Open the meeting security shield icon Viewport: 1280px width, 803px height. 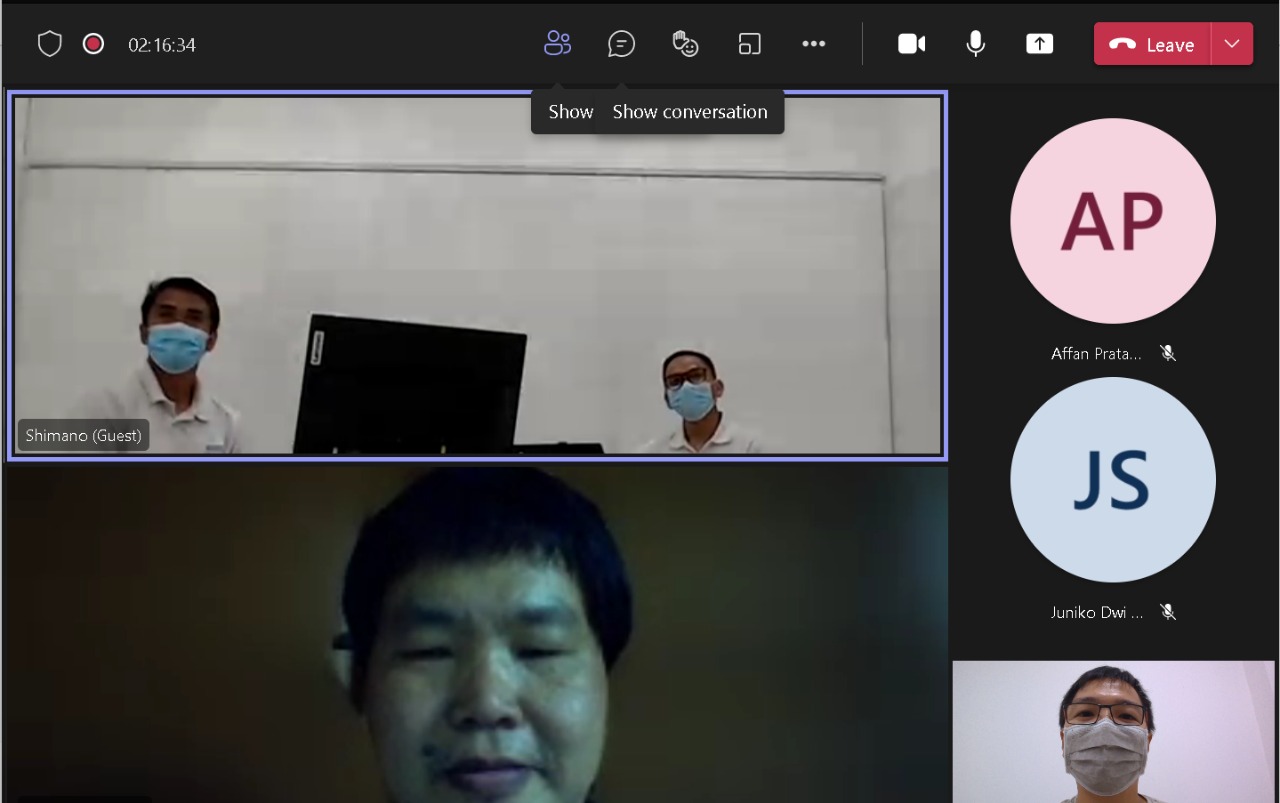[49, 44]
